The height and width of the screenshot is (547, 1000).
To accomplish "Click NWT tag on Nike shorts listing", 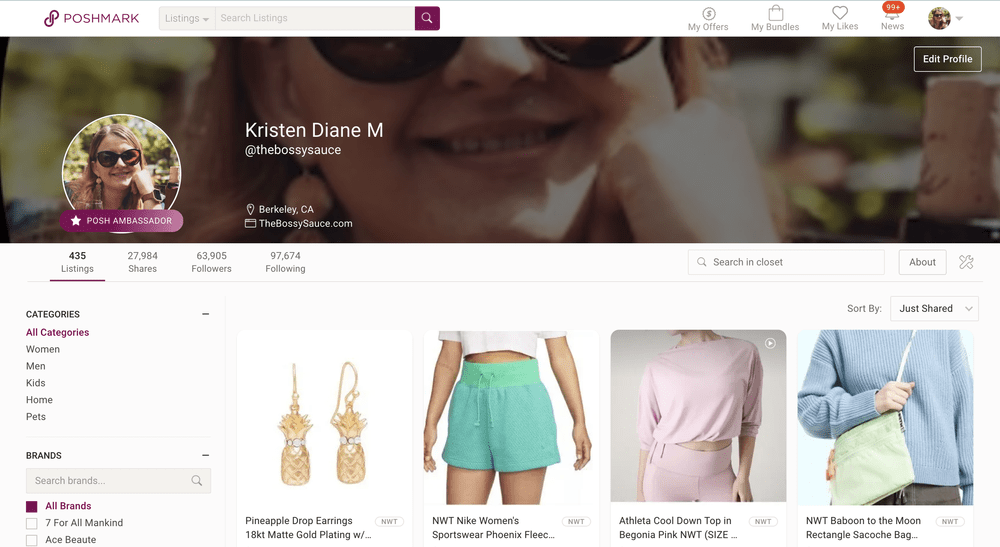I will pyautogui.click(x=576, y=521).
